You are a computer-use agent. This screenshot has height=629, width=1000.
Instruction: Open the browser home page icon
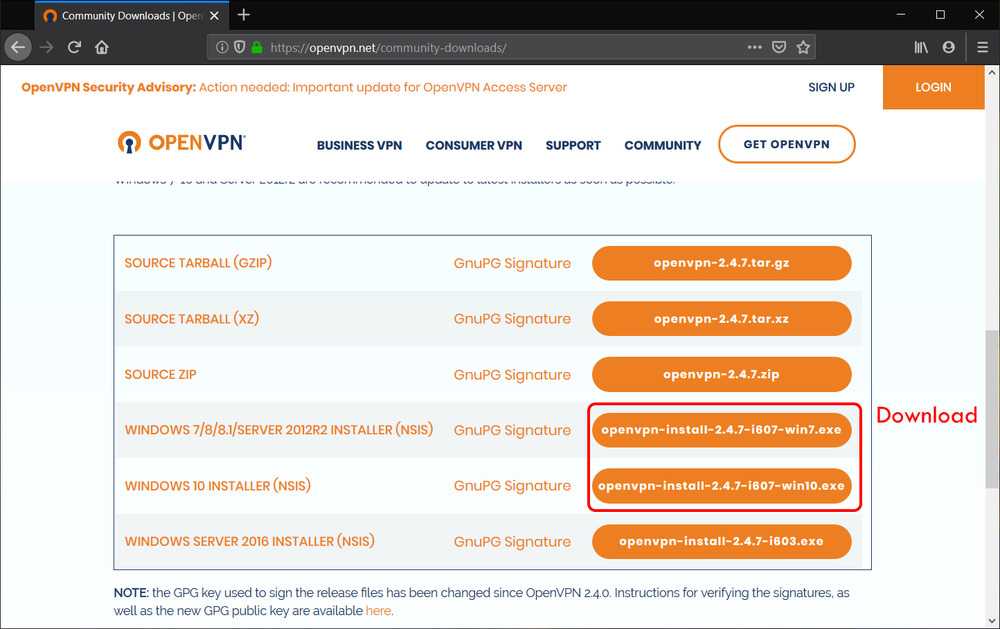[102, 47]
